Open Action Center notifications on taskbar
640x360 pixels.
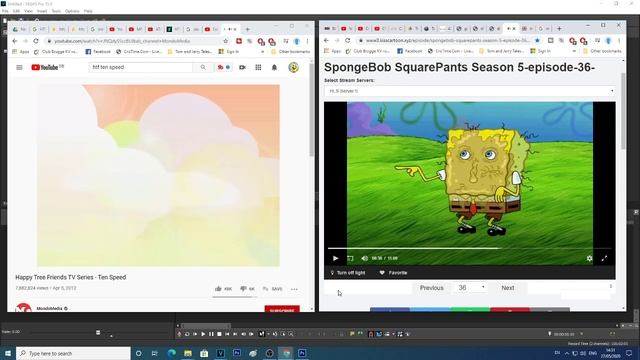pyautogui.click(x=629, y=353)
